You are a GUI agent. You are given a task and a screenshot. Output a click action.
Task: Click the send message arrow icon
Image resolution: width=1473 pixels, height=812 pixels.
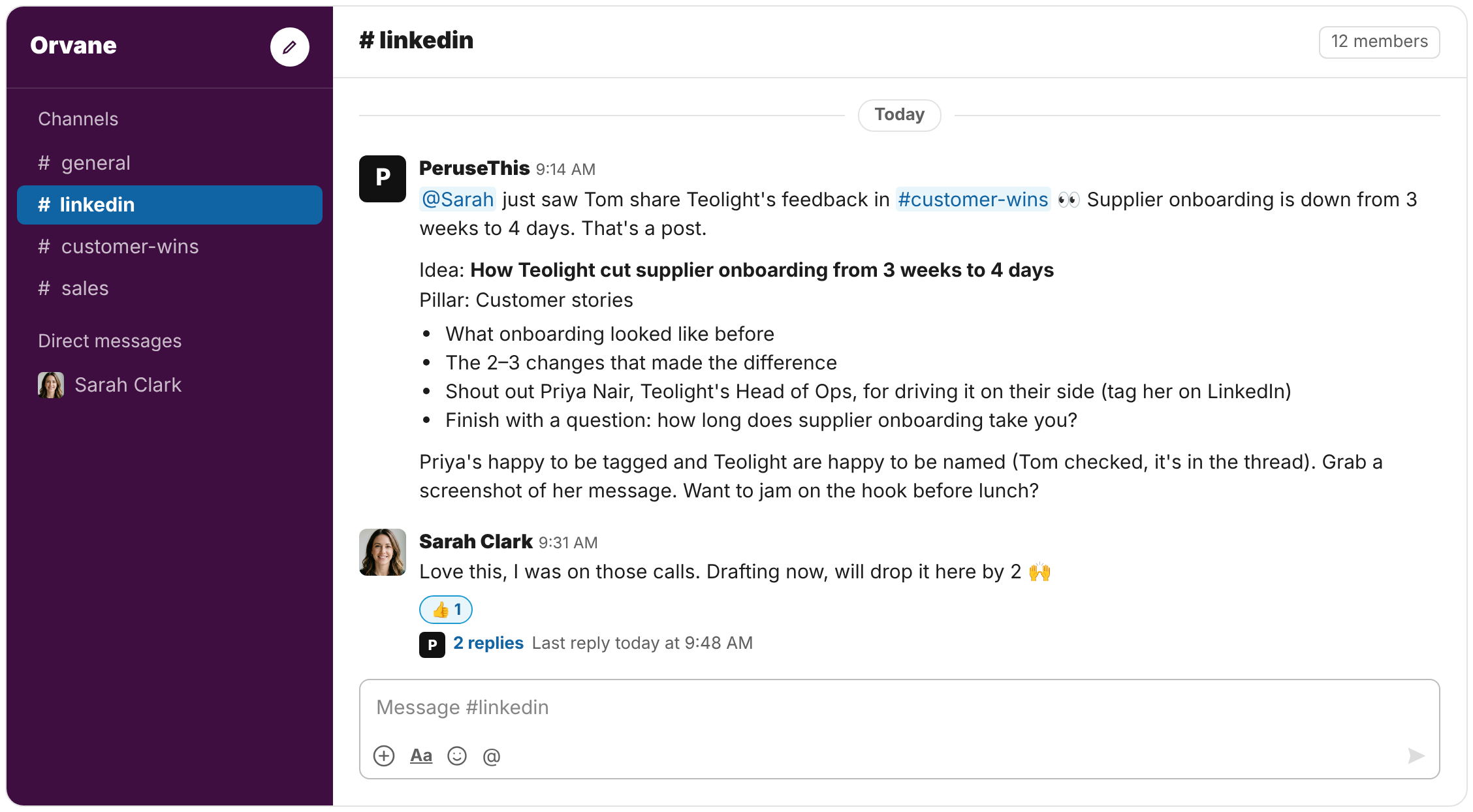[1416, 756]
